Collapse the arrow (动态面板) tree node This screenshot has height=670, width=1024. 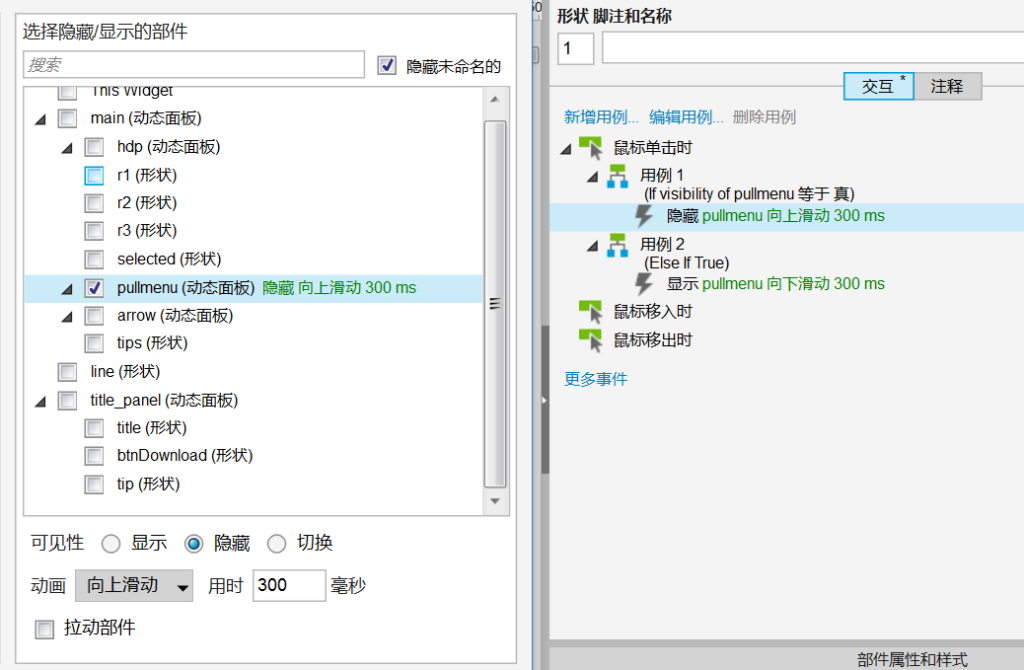point(67,317)
